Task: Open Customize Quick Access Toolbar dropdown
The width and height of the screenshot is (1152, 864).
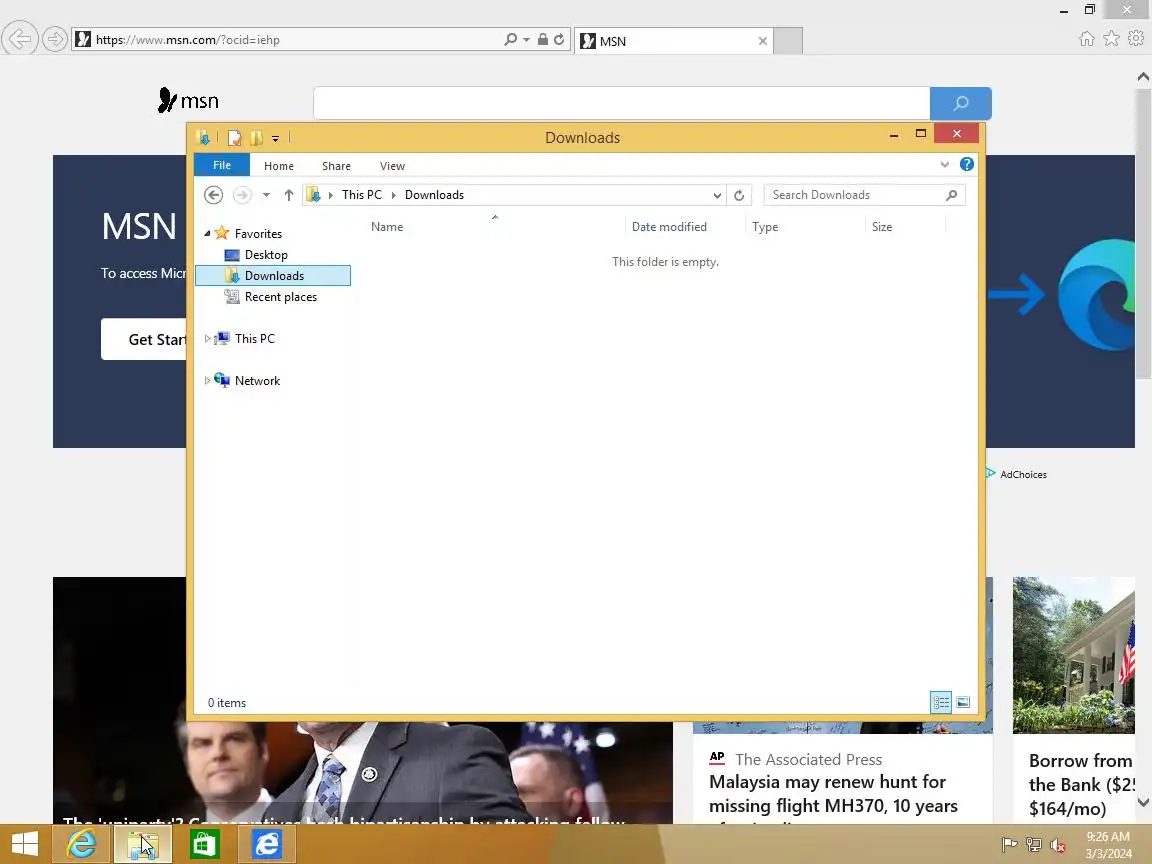Action: click(276, 138)
